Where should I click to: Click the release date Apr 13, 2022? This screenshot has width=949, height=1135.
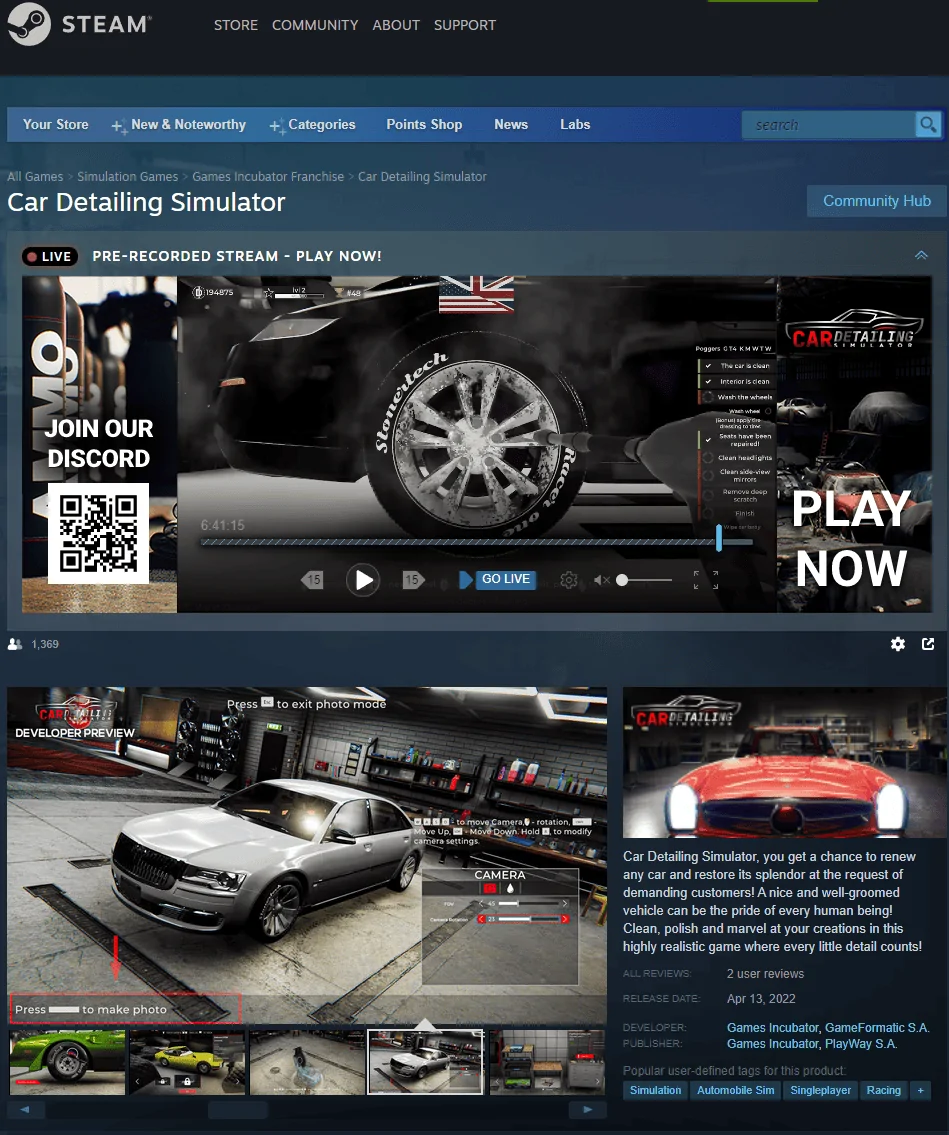761,999
